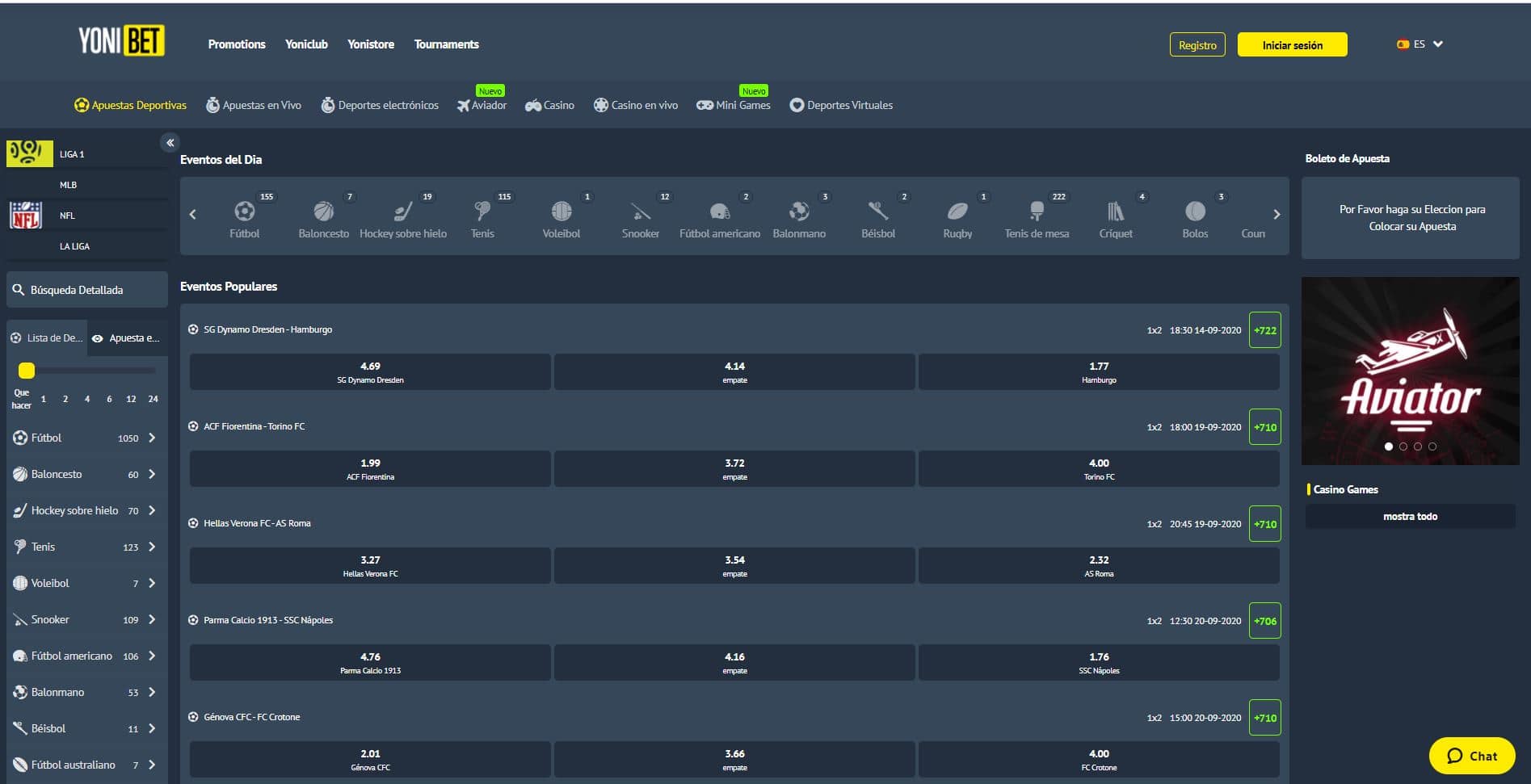Open the ES language dropdown
This screenshot has width=1531, height=784.
pyautogui.click(x=1420, y=44)
